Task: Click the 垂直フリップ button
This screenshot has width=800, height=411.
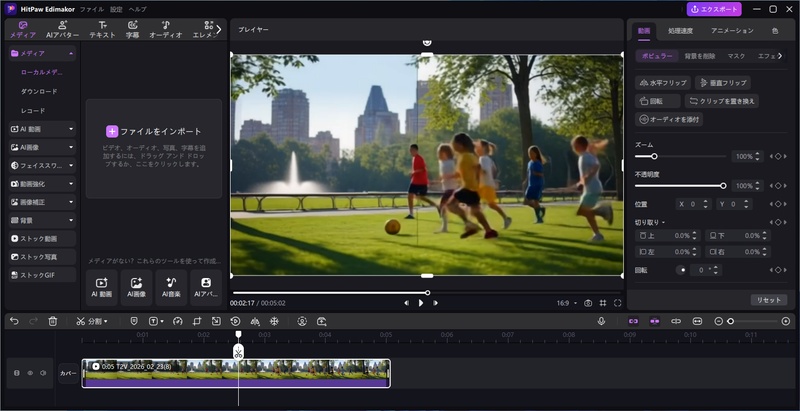Action: (723, 83)
